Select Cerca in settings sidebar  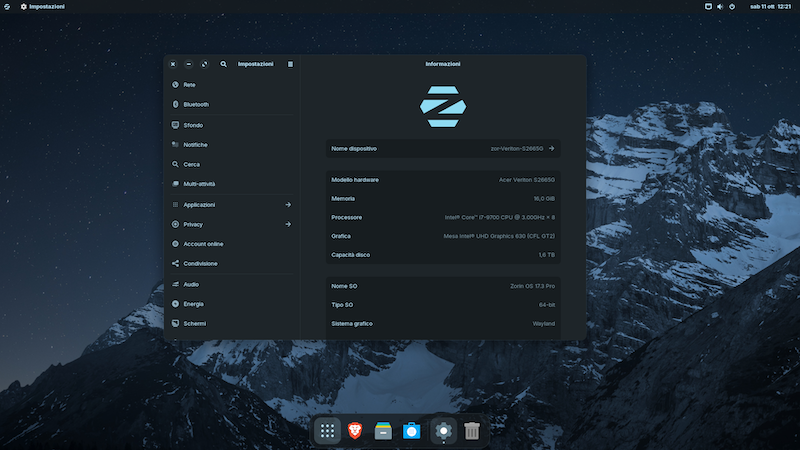[x=232, y=164]
